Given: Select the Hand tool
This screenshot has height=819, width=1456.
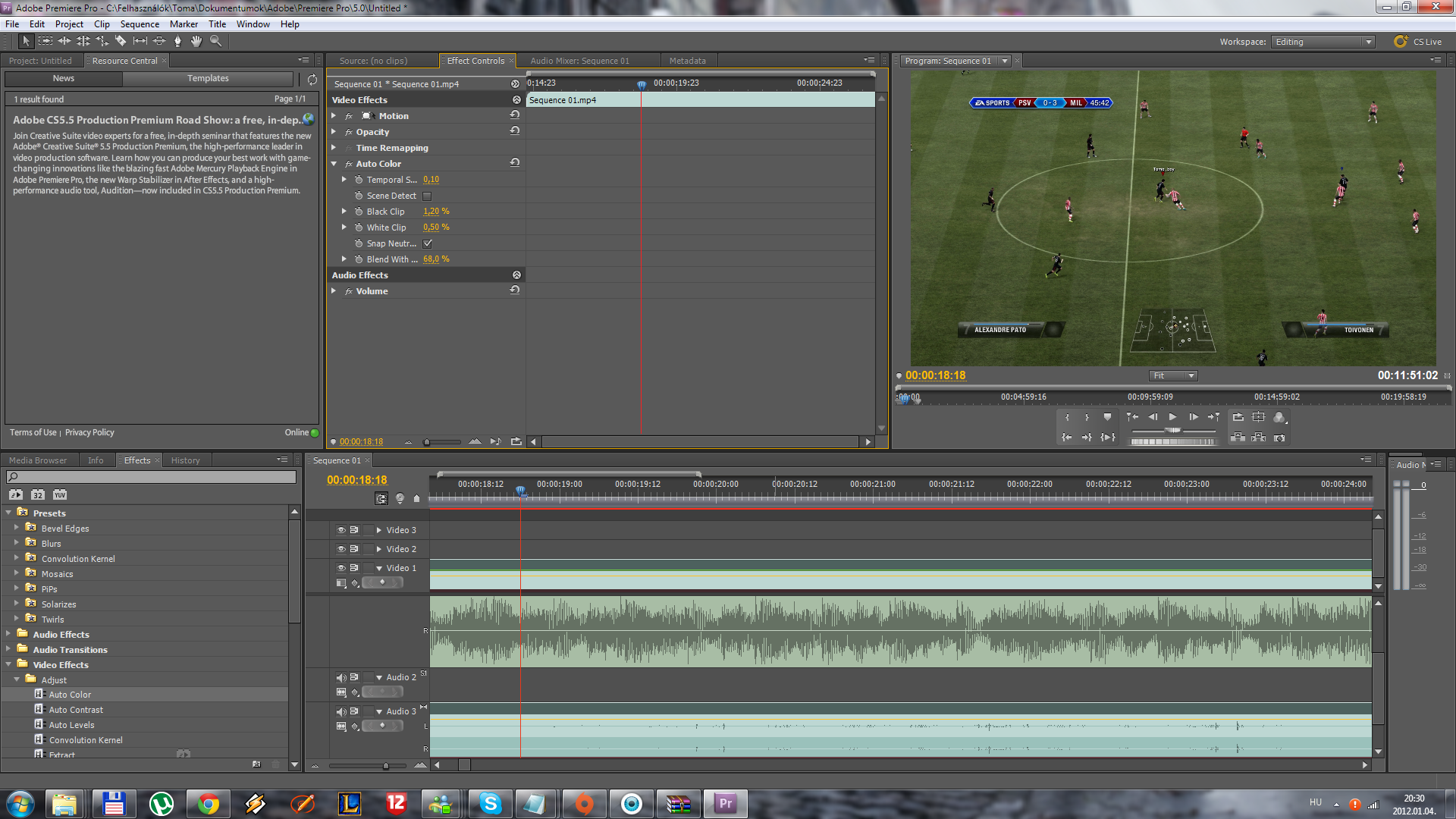Looking at the screenshot, I should point(196,42).
